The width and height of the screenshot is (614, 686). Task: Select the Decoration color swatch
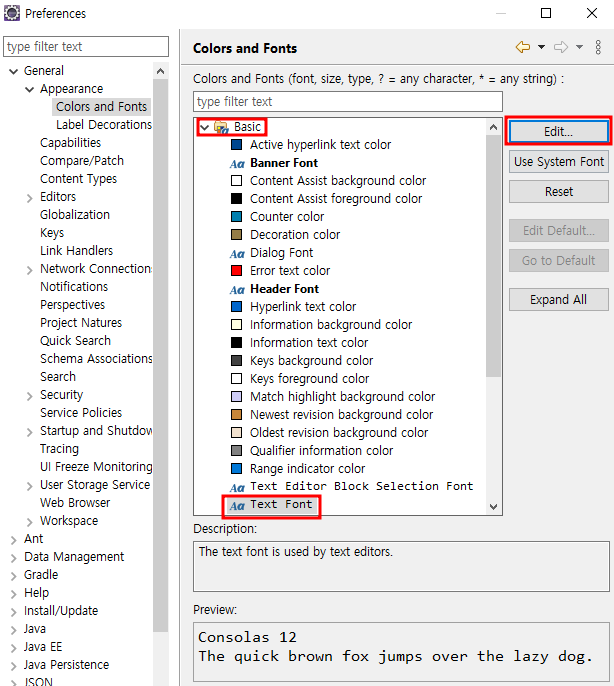click(236, 234)
